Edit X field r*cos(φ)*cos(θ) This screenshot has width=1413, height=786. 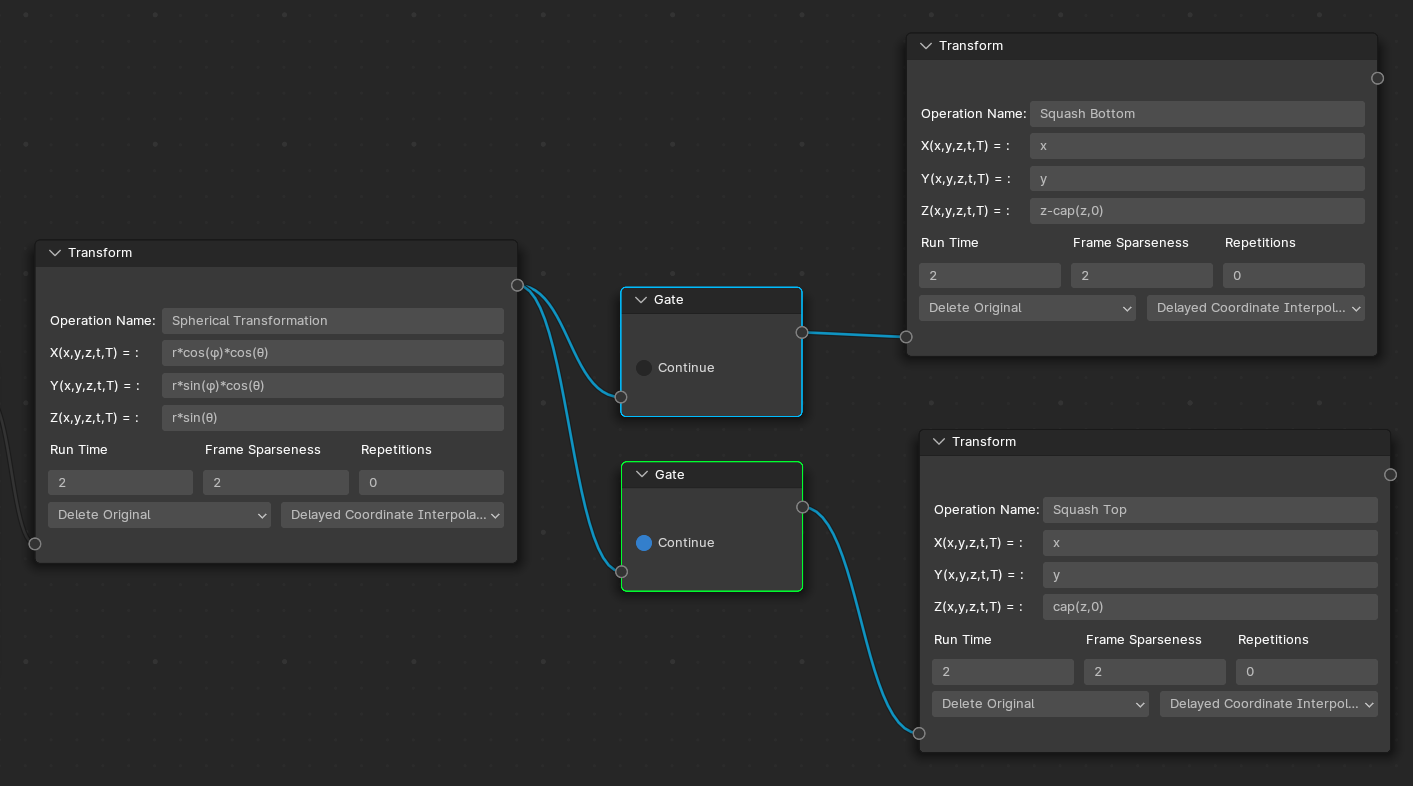pyautogui.click(x=333, y=353)
